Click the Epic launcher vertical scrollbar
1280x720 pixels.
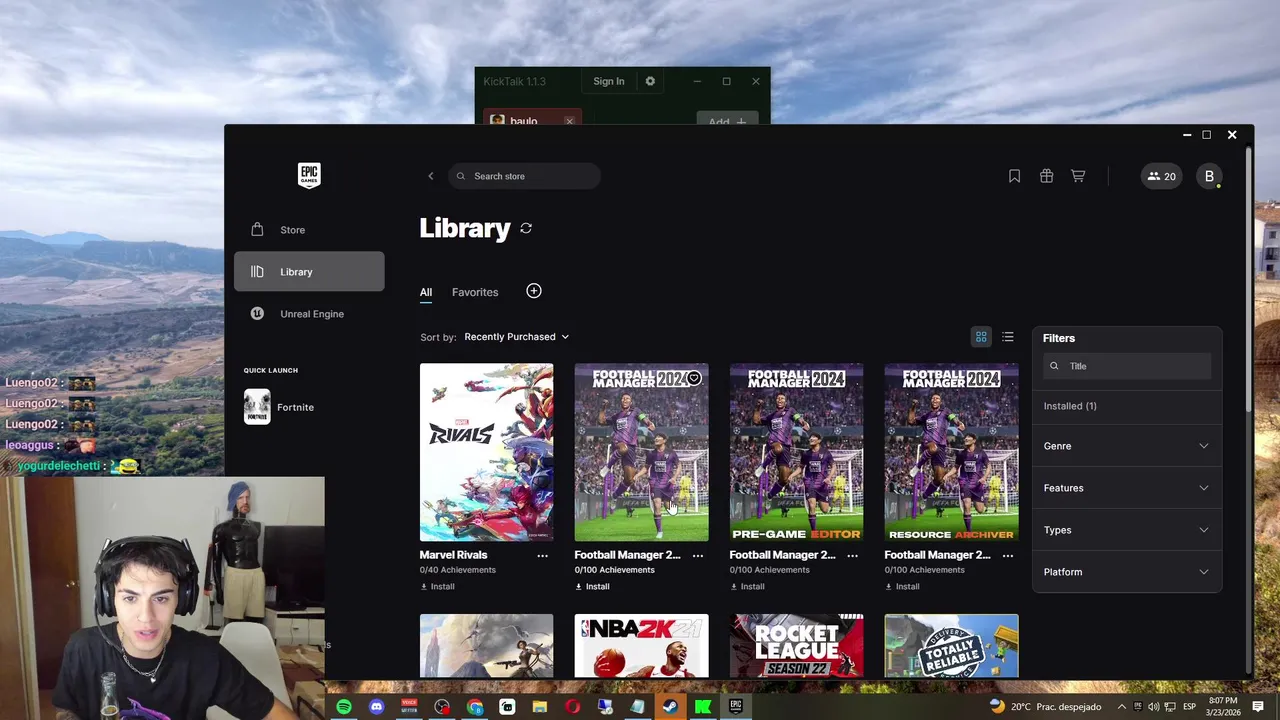click(x=1248, y=280)
